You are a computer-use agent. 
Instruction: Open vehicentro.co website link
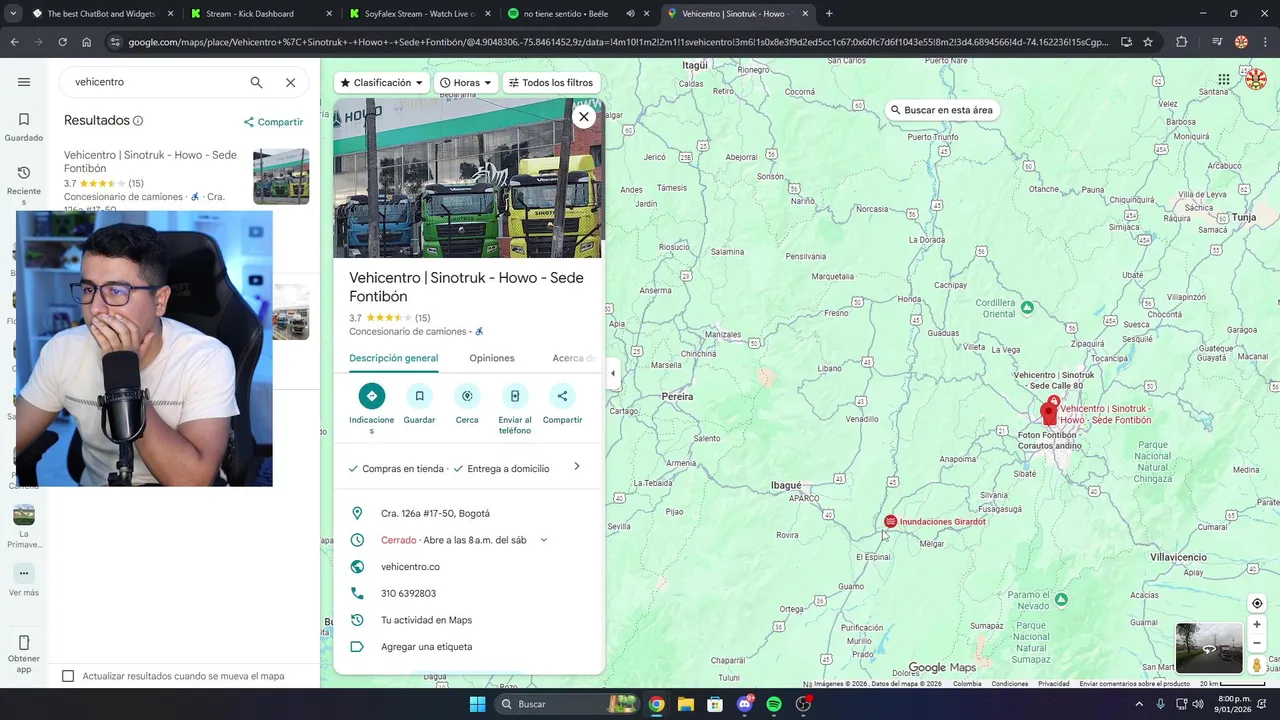[x=410, y=567]
